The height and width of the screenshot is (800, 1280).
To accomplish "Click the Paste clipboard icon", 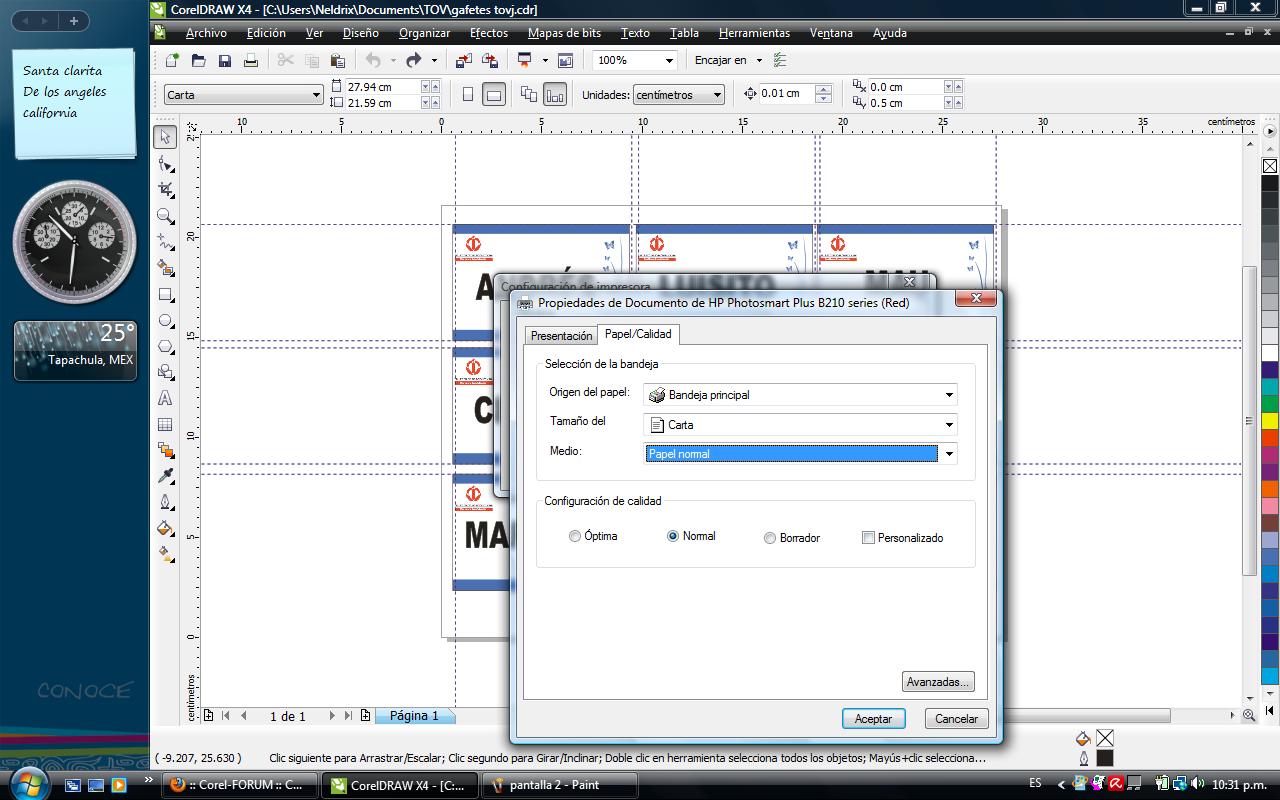I will coord(338,60).
